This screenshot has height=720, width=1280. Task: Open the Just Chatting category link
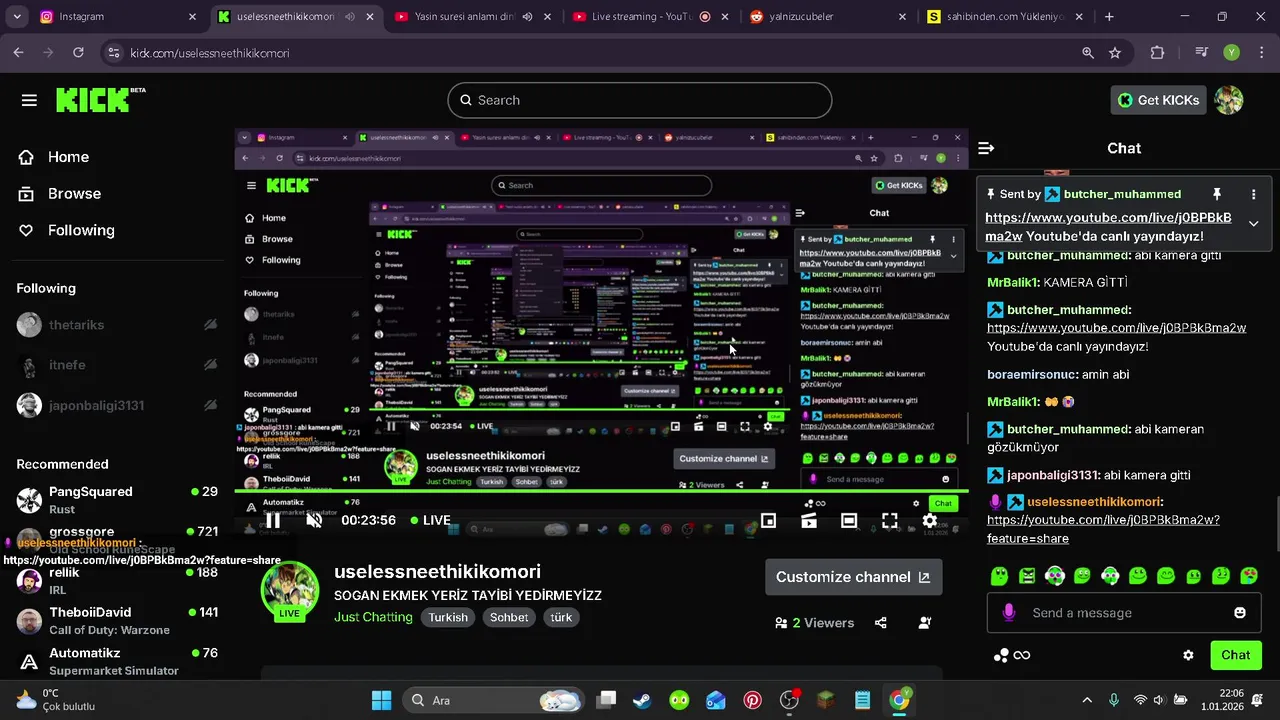(x=373, y=617)
